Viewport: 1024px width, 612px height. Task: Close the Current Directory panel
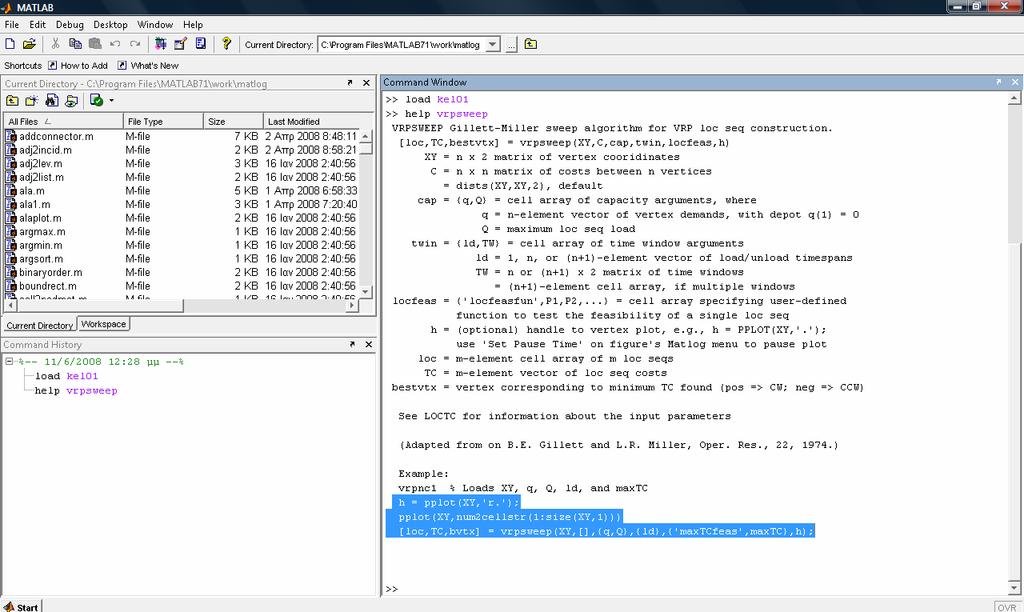coord(366,83)
